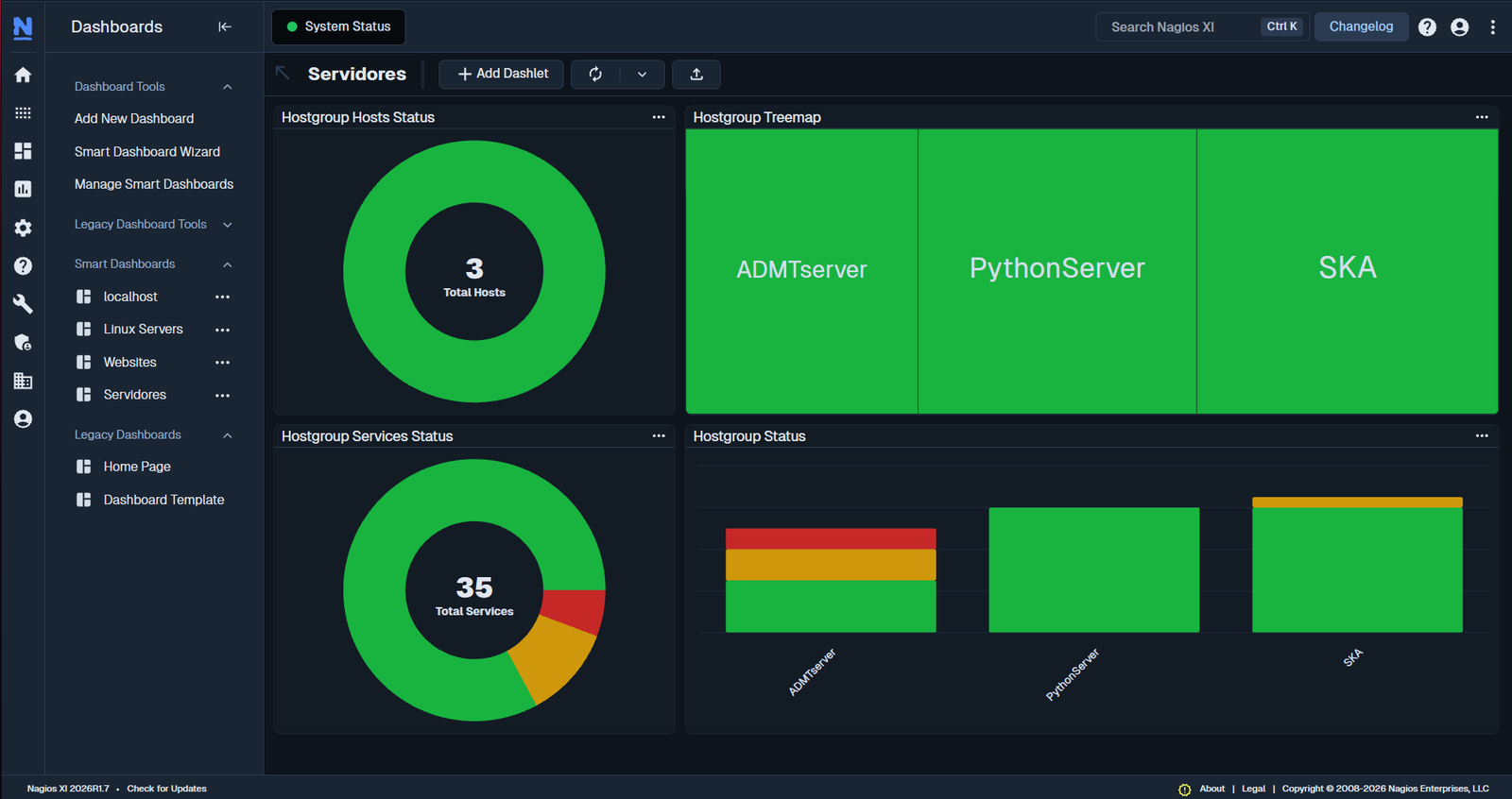Open the Tools wrench icon in sidebar
This screenshot has width=1512, height=799.
point(23,304)
